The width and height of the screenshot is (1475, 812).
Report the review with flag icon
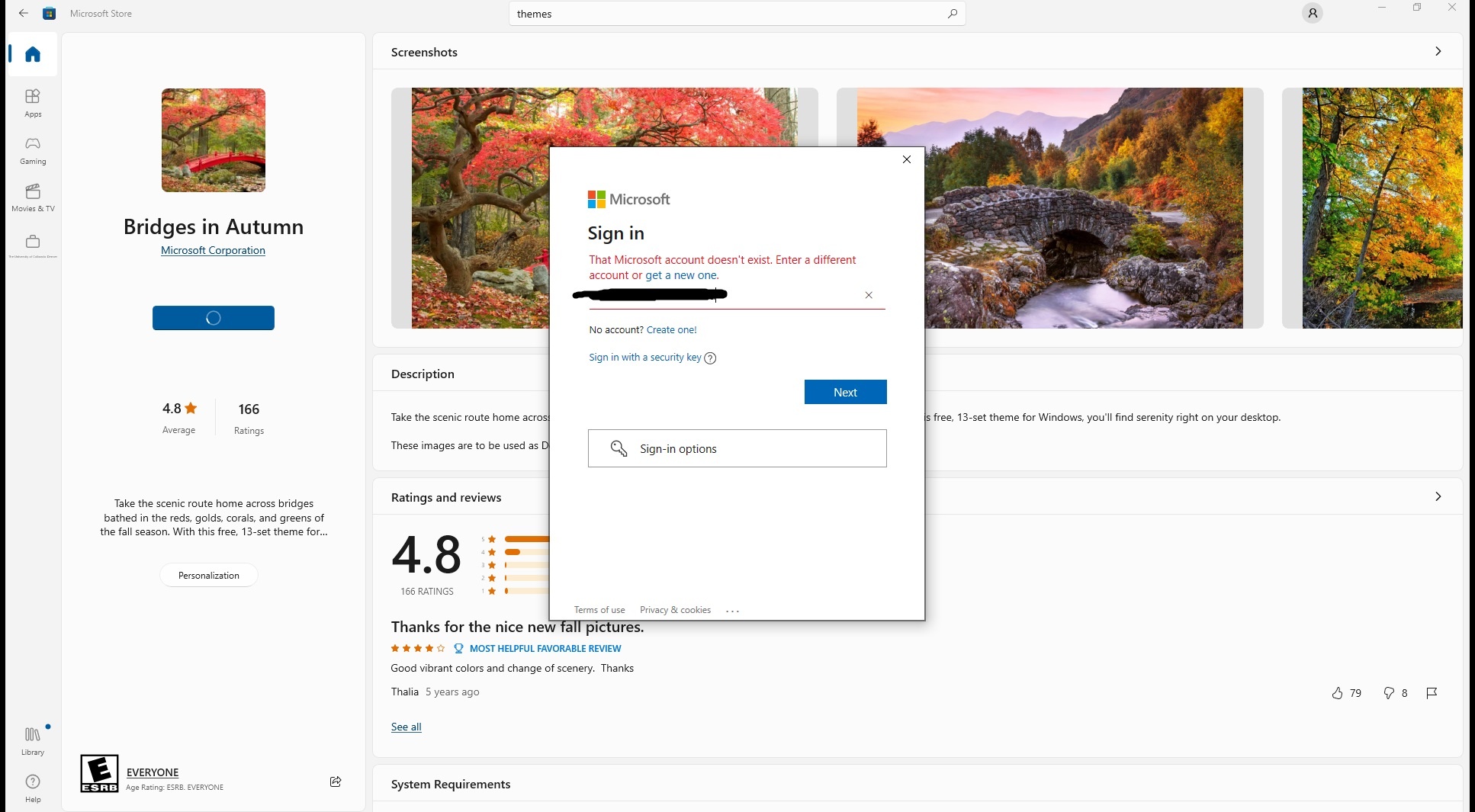[x=1432, y=693]
